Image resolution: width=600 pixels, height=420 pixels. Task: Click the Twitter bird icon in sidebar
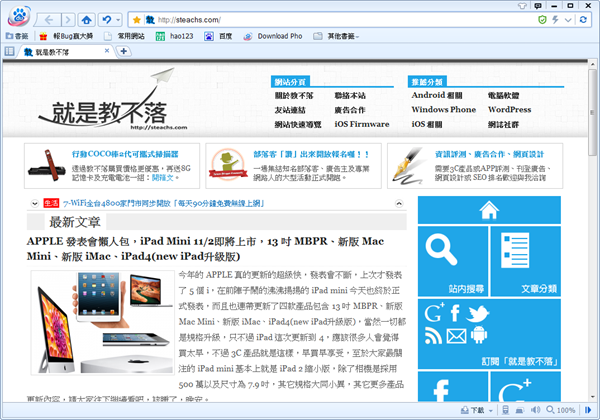coord(476,314)
